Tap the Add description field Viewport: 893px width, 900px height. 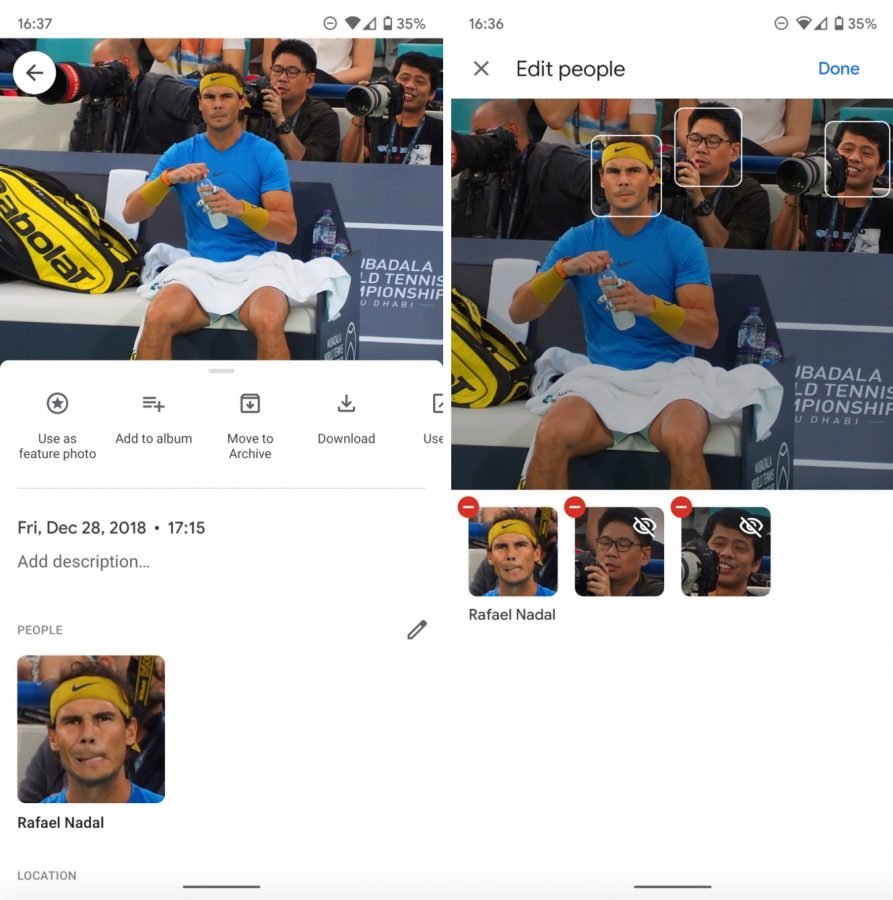84,561
